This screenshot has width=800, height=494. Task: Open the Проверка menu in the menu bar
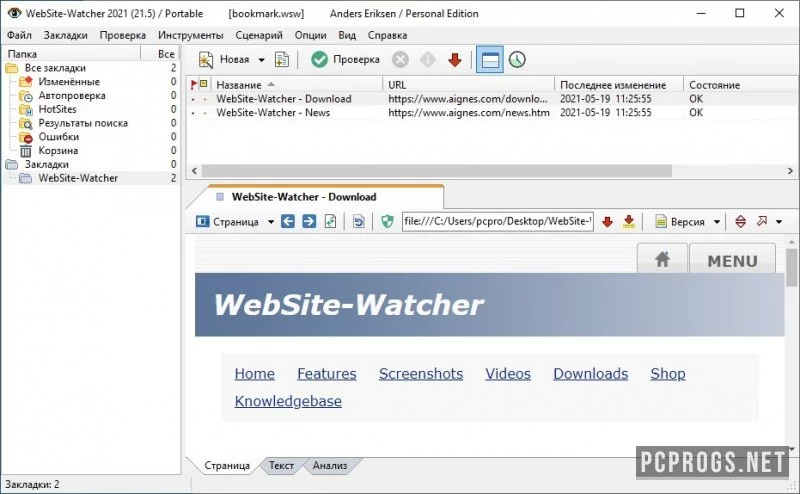click(122, 35)
